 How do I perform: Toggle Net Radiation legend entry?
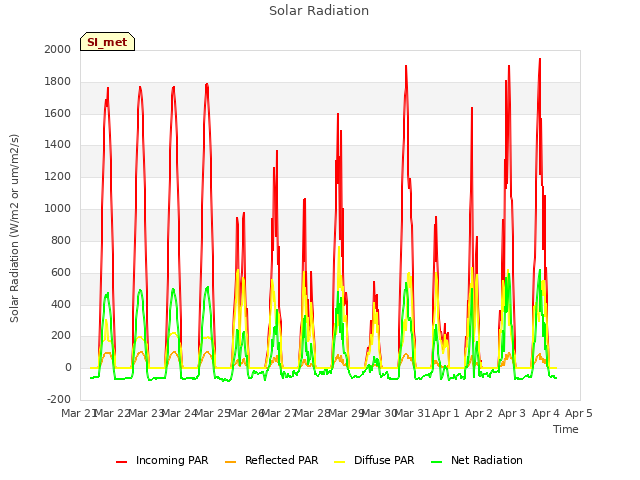pyautogui.click(x=477, y=460)
